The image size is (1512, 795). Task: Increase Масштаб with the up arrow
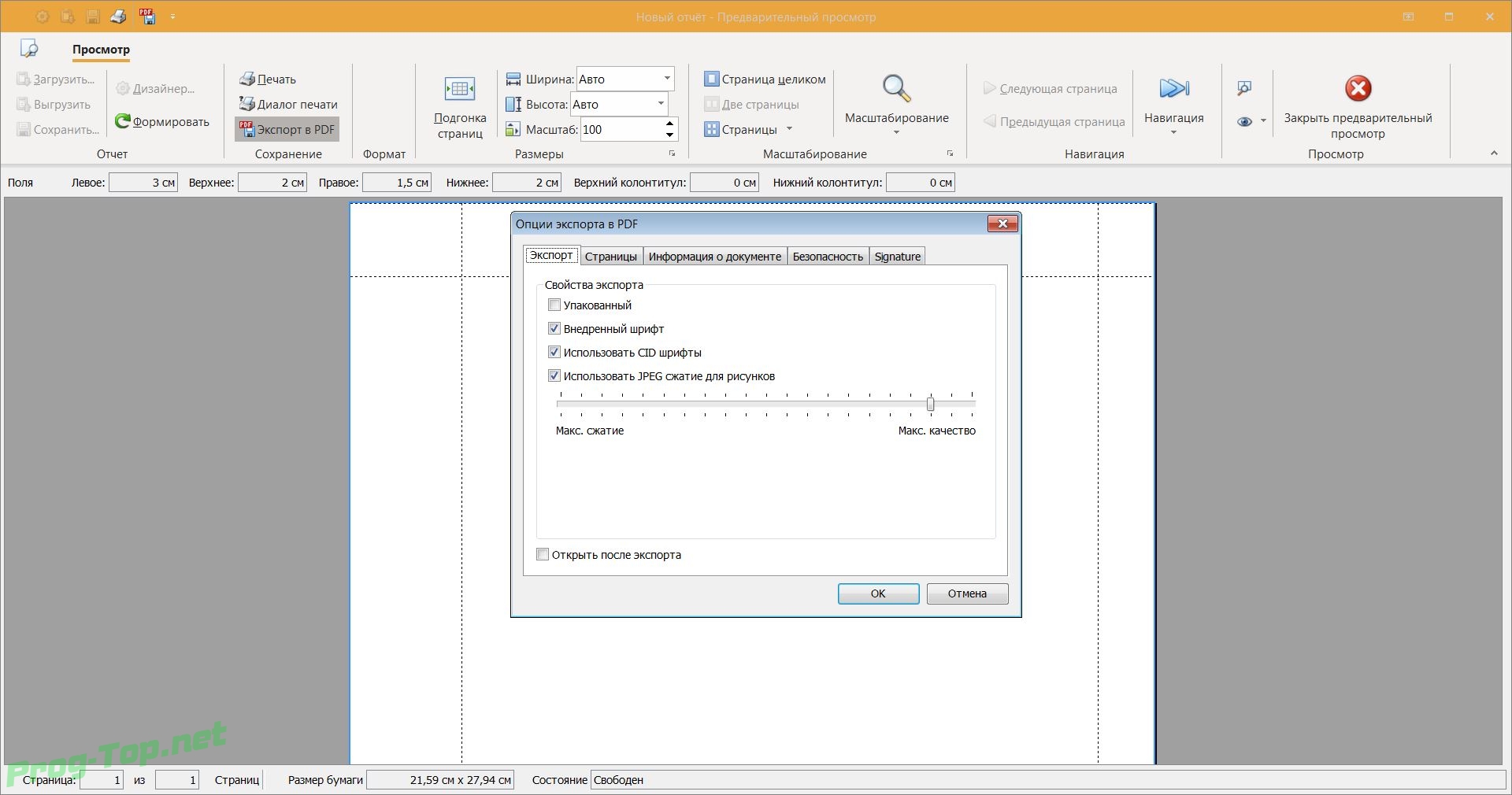(x=669, y=124)
